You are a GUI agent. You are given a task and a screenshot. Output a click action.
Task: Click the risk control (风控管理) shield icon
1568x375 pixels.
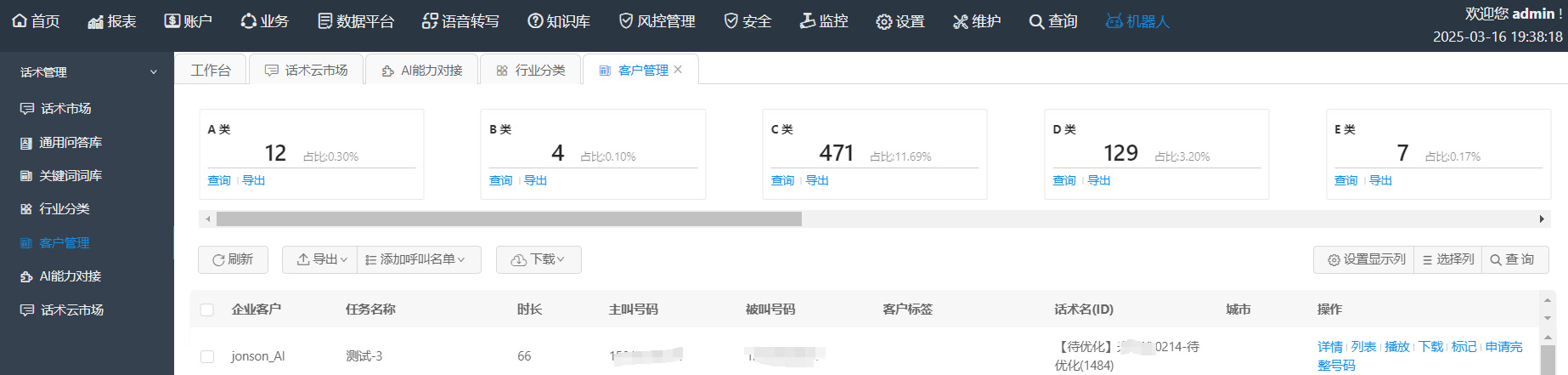click(626, 21)
